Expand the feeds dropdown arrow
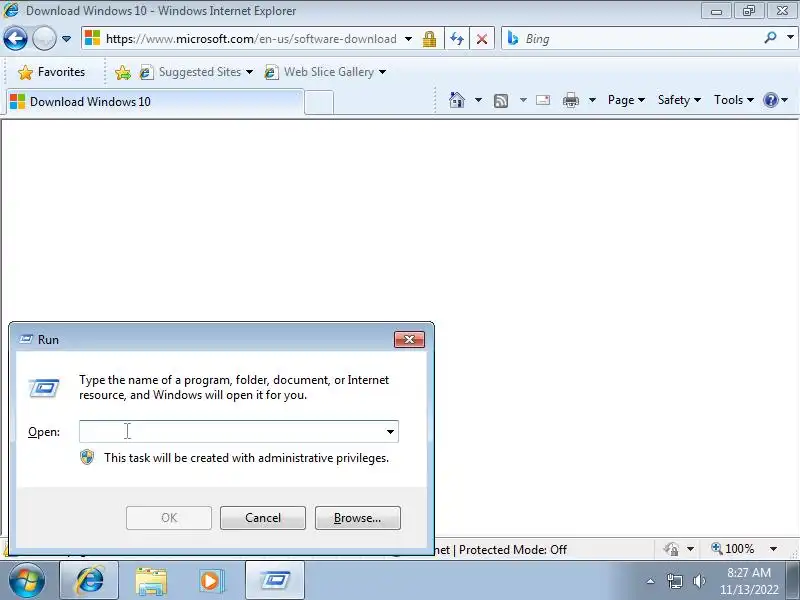The height and width of the screenshot is (600, 800). pos(523,100)
